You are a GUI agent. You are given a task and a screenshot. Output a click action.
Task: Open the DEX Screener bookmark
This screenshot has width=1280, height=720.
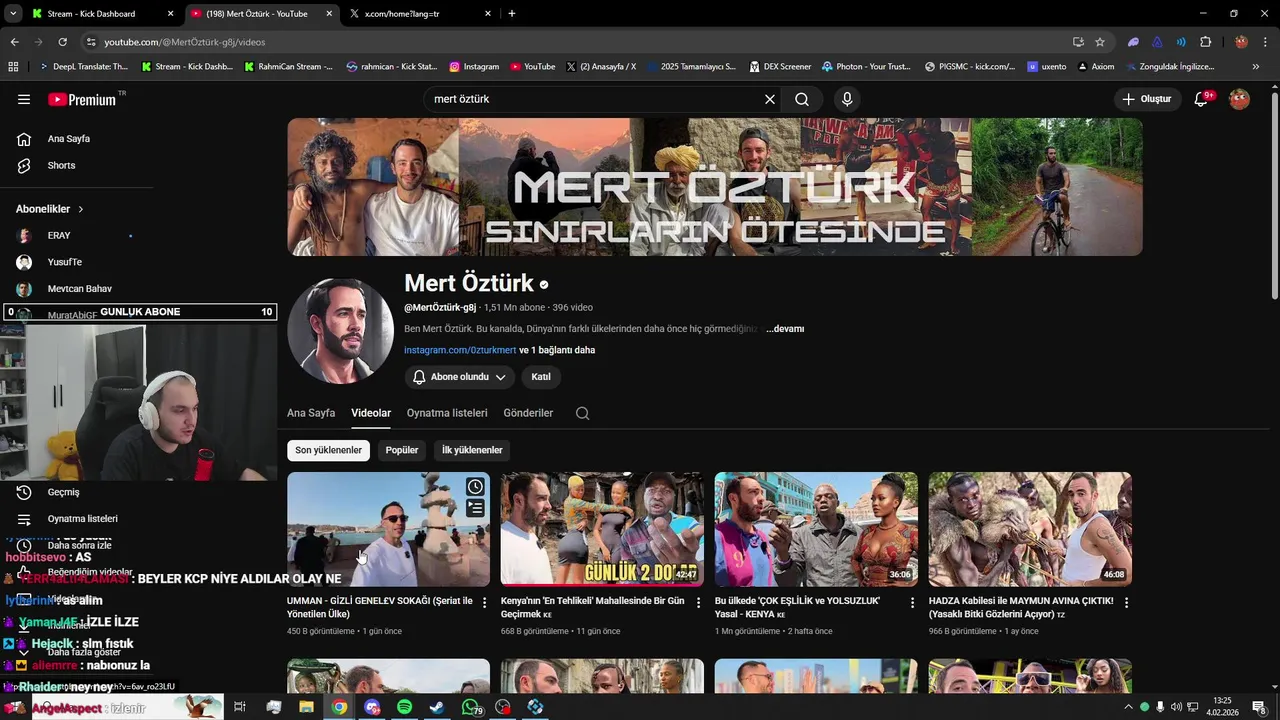tap(779, 67)
